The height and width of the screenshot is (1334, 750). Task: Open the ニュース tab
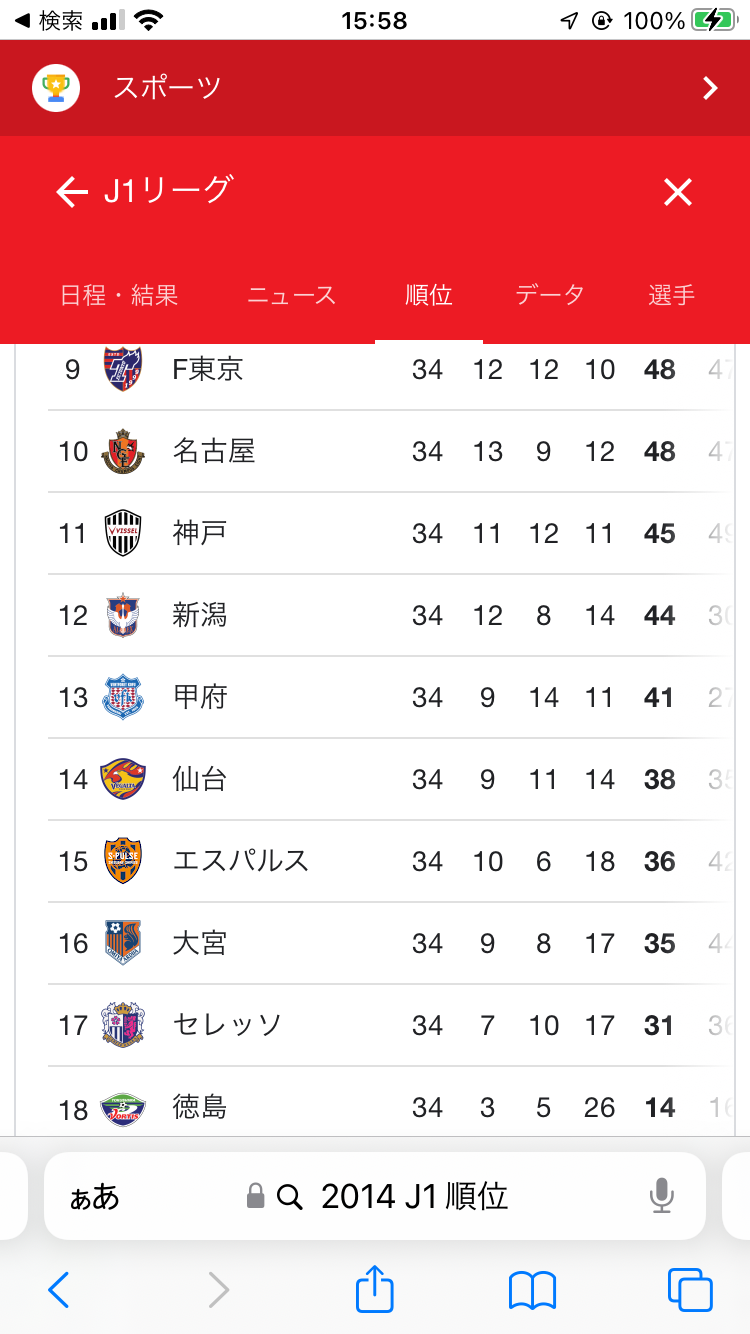292,295
